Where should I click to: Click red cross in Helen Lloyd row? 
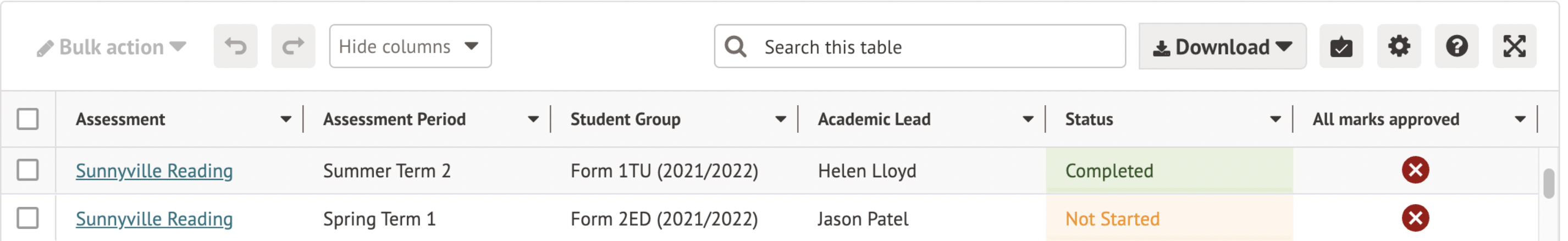point(1415,171)
